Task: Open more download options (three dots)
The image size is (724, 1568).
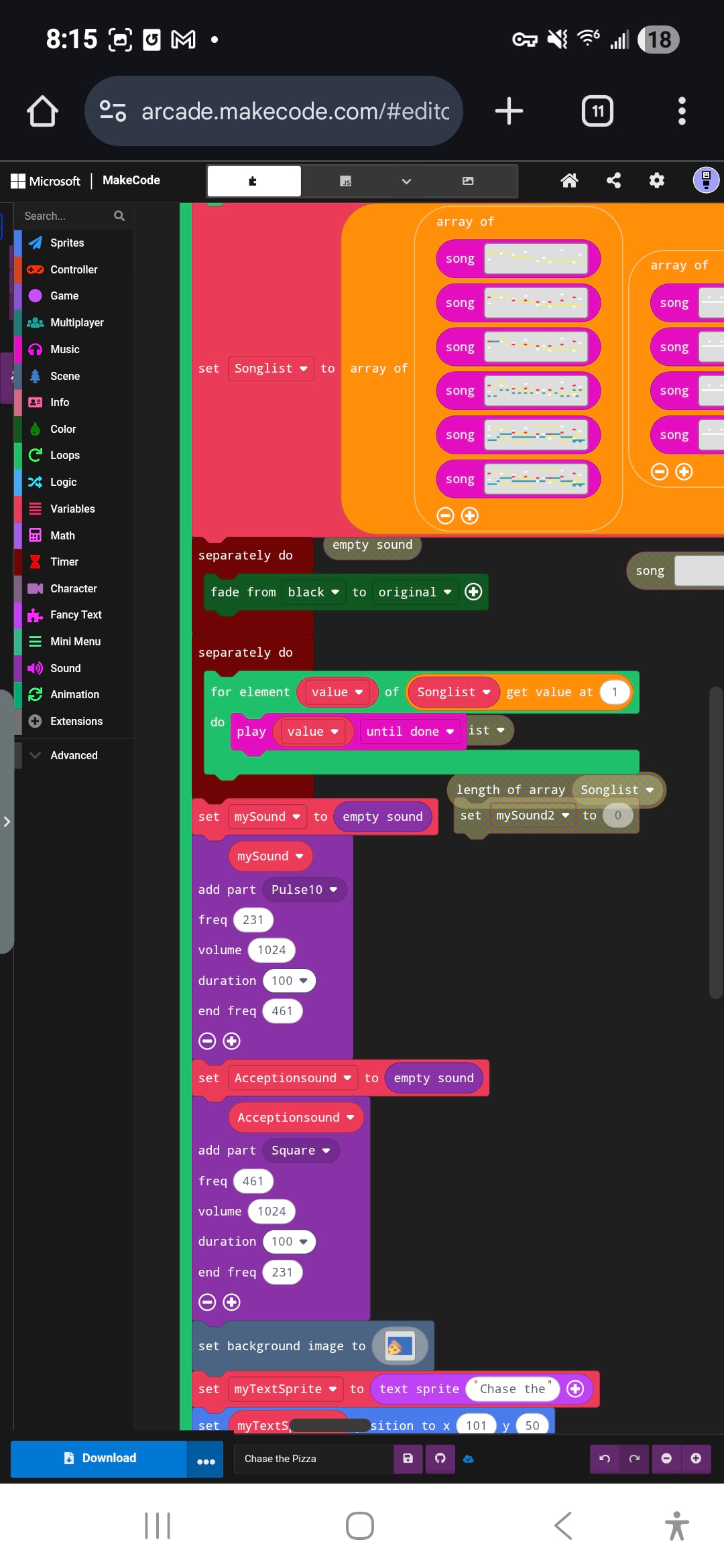Action: tap(206, 1459)
